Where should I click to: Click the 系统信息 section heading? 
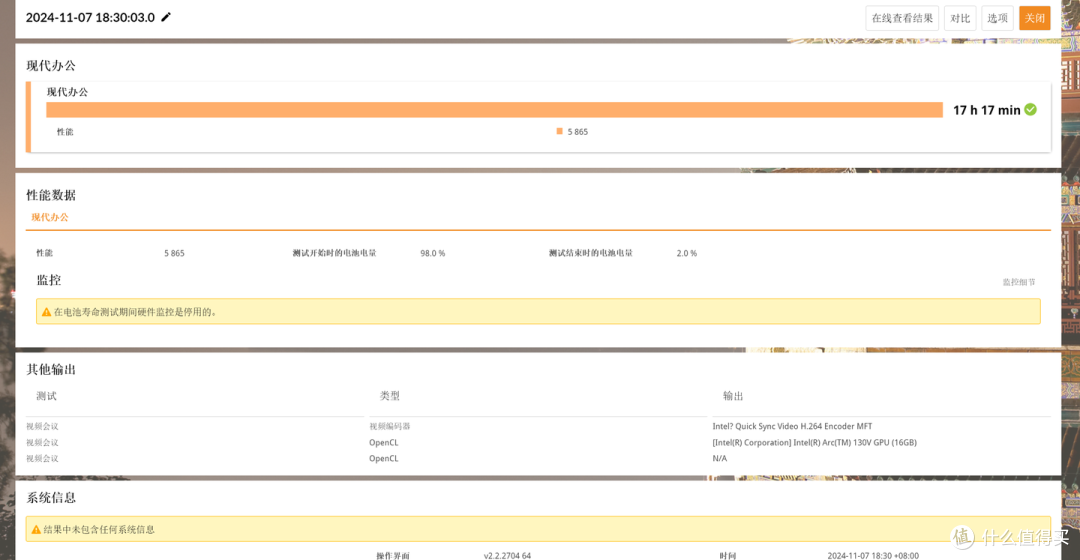51,498
